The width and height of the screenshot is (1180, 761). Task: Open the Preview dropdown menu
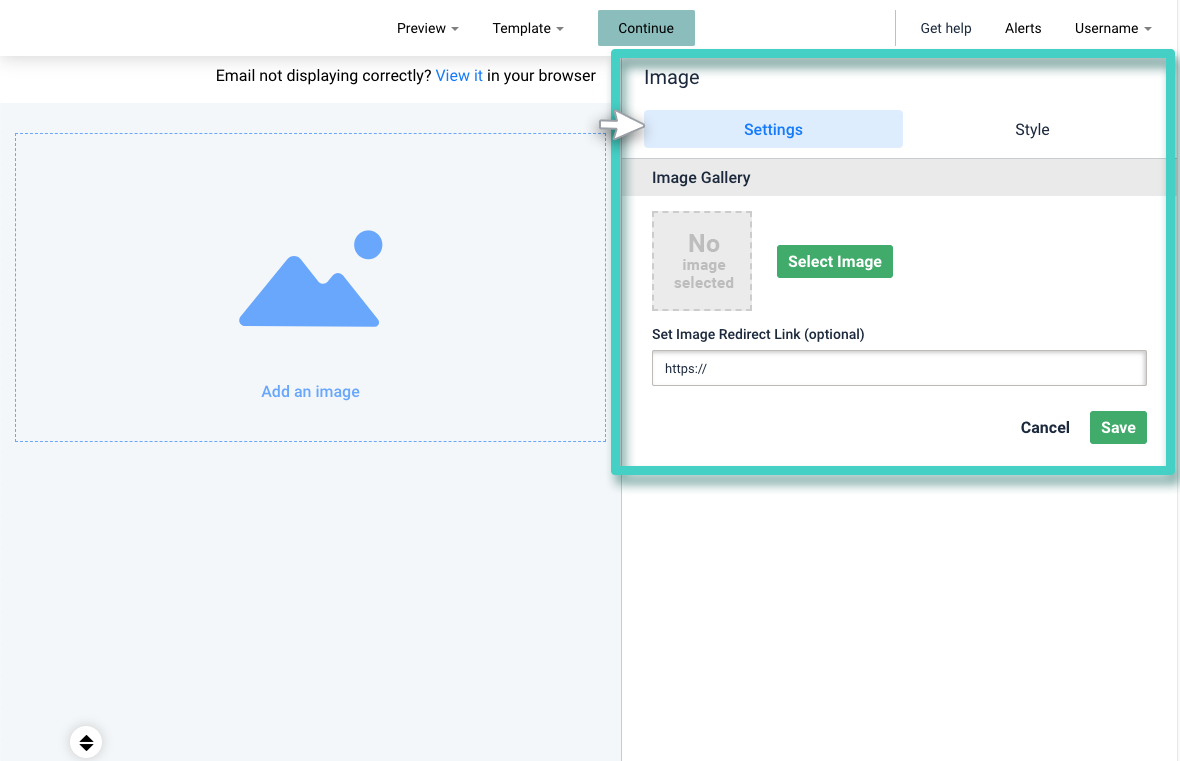pyautogui.click(x=427, y=29)
